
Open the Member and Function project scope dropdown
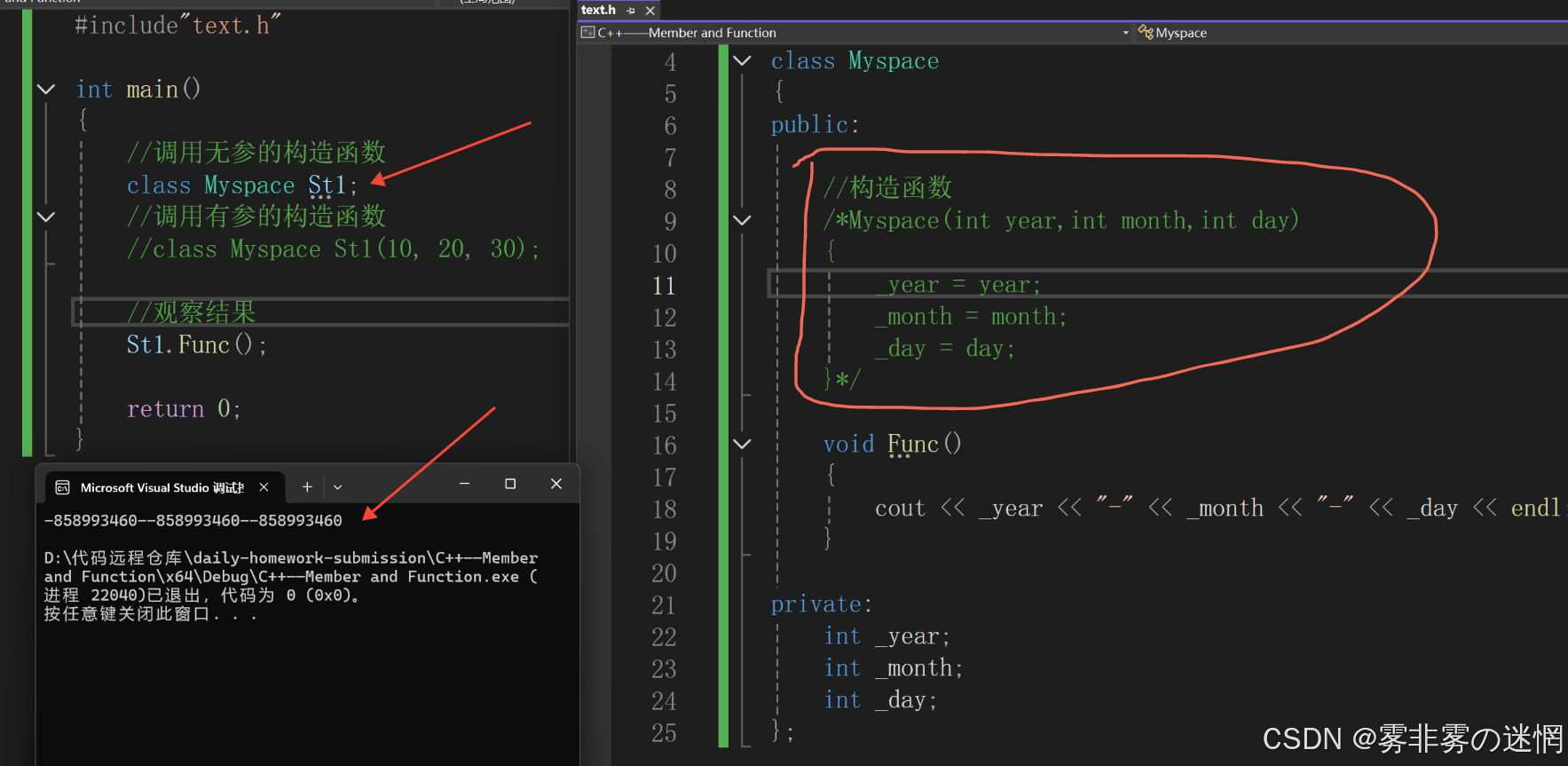click(1125, 33)
